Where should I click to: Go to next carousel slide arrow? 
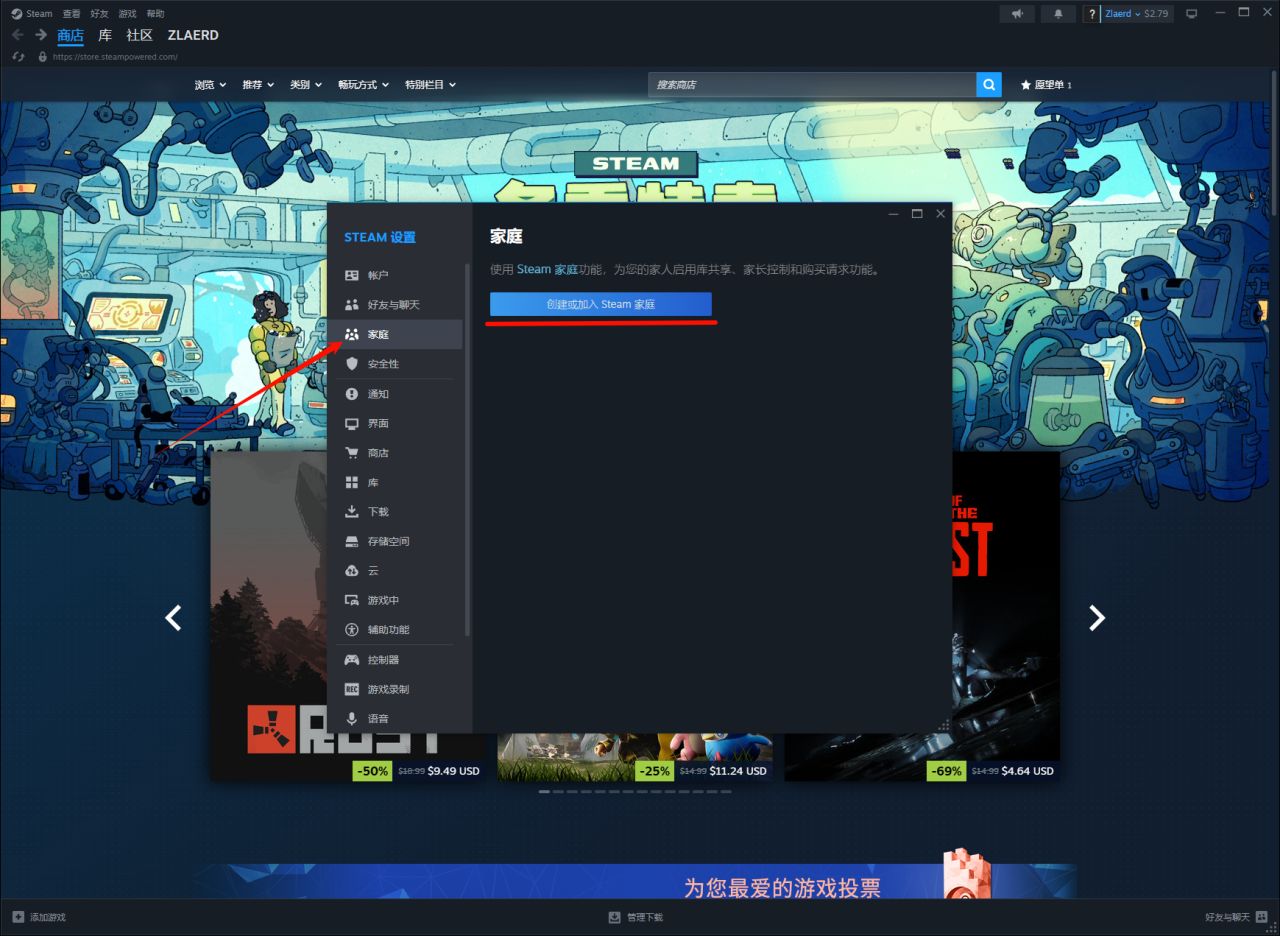(1096, 618)
